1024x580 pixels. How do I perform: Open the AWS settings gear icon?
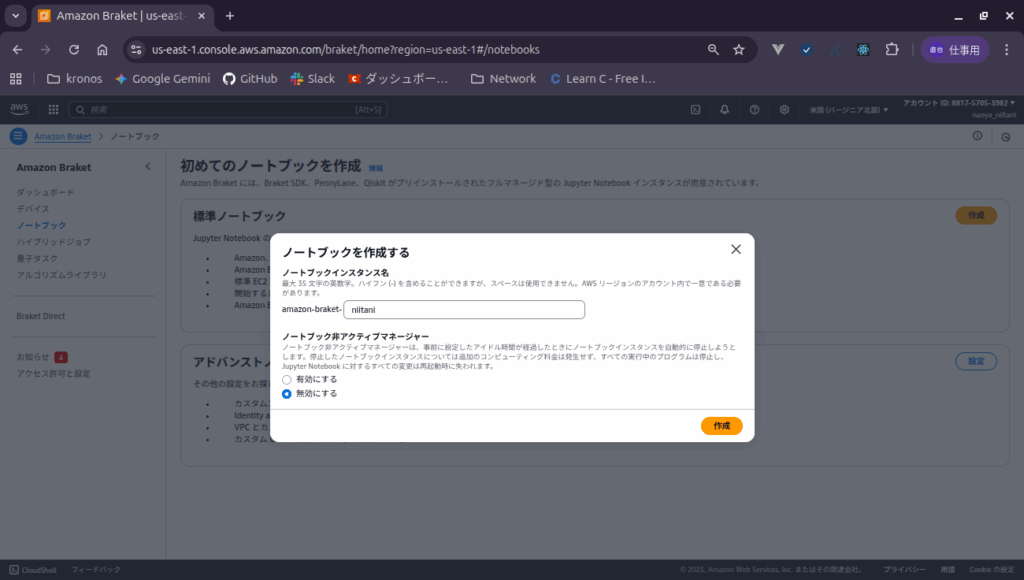pyautogui.click(x=784, y=110)
